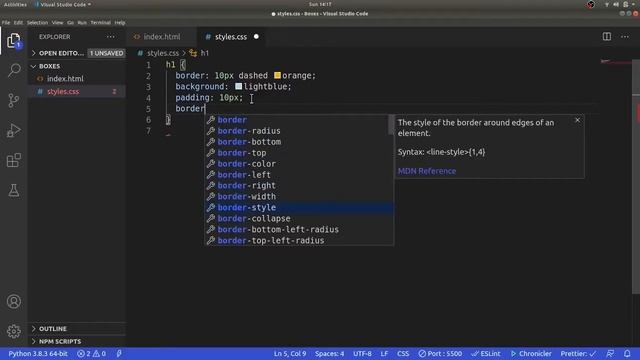640x360 pixels.
Task: Click the Explorer more actions ellipsis
Action: 111,37
